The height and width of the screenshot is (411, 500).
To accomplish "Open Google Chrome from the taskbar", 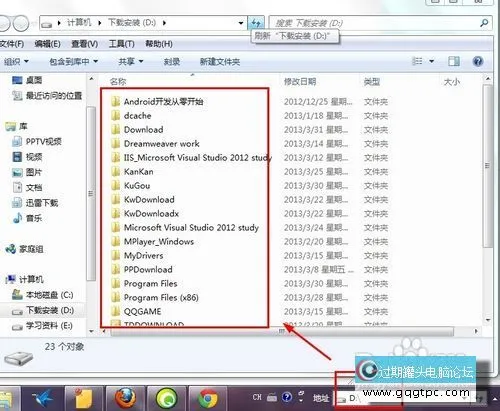I will pyautogui.click(x=208, y=398).
